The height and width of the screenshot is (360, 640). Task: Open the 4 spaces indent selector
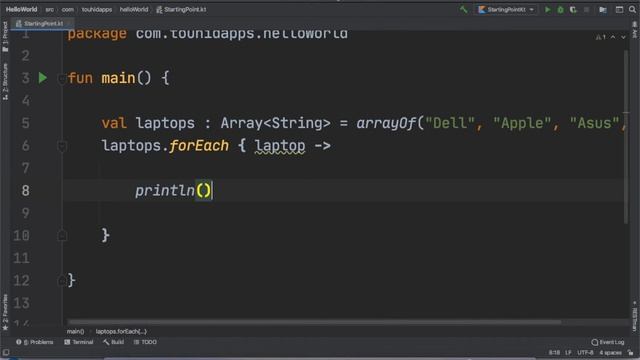click(610, 353)
